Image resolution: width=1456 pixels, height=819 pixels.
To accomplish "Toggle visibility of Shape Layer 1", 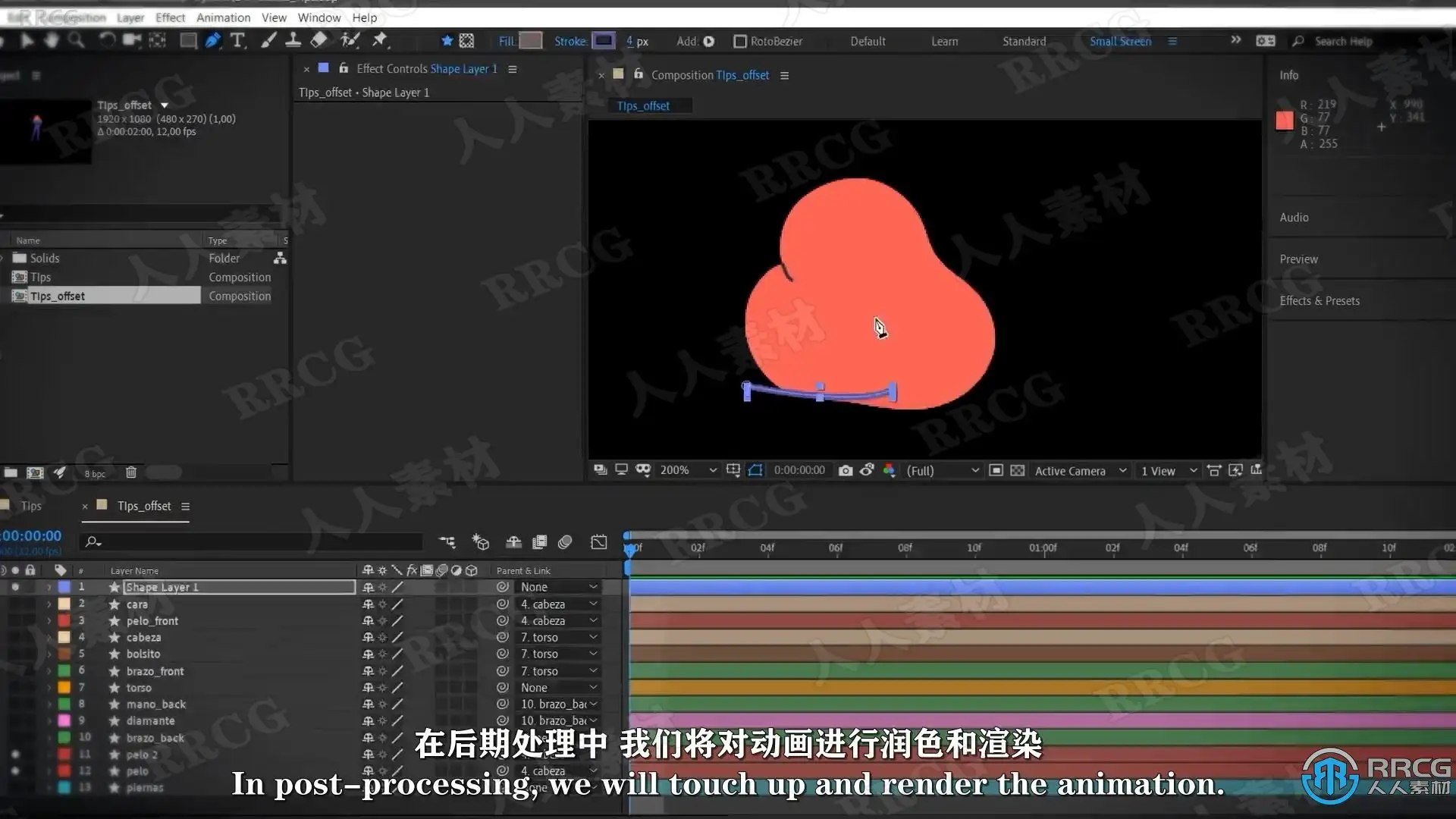I will click(x=14, y=587).
